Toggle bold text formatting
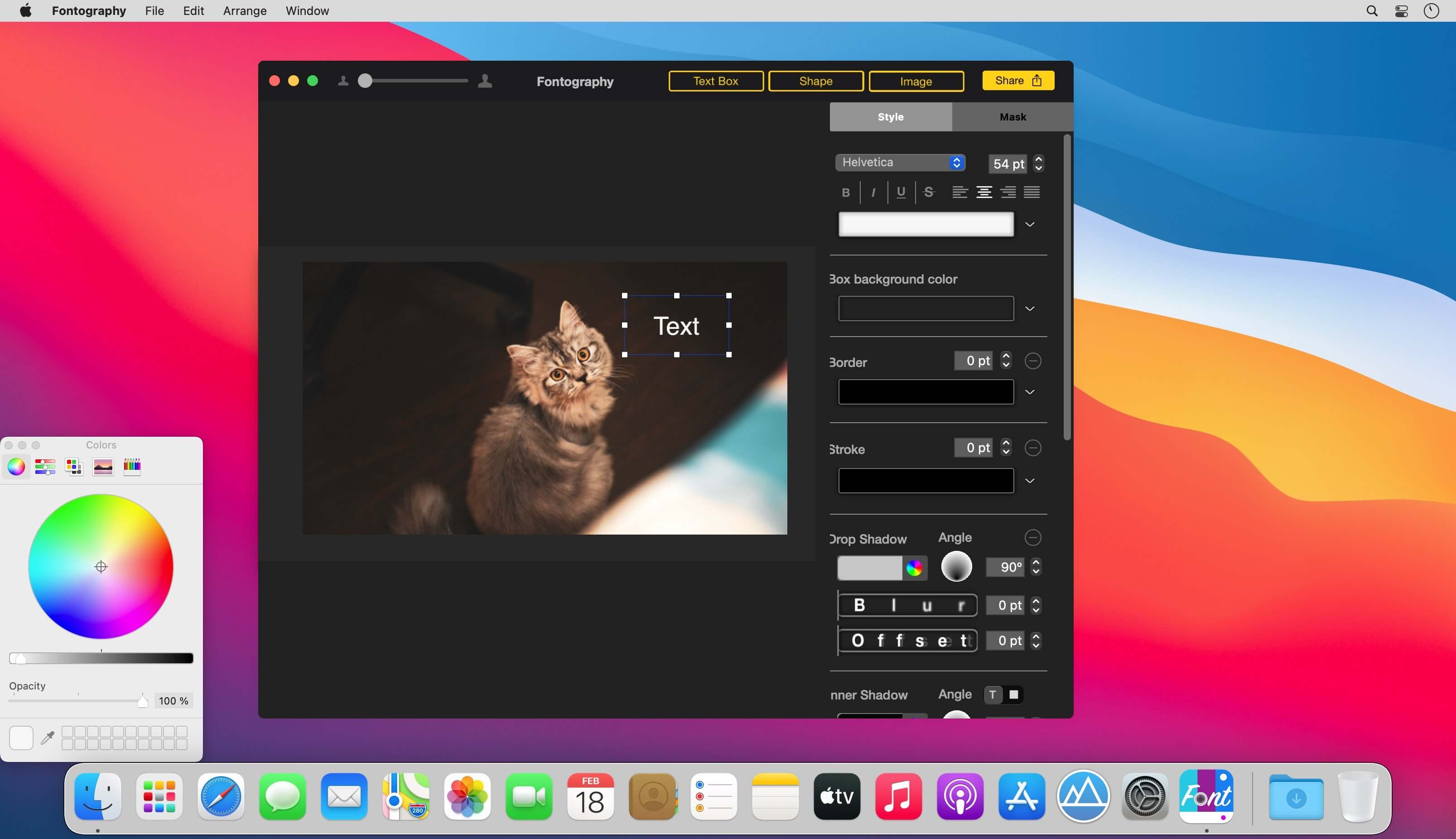Image resolution: width=1456 pixels, height=839 pixels. 845,193
